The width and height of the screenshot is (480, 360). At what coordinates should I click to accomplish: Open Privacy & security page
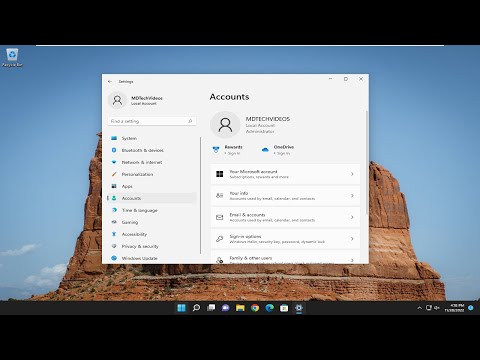pyautogui.click(x=152, y=246)
